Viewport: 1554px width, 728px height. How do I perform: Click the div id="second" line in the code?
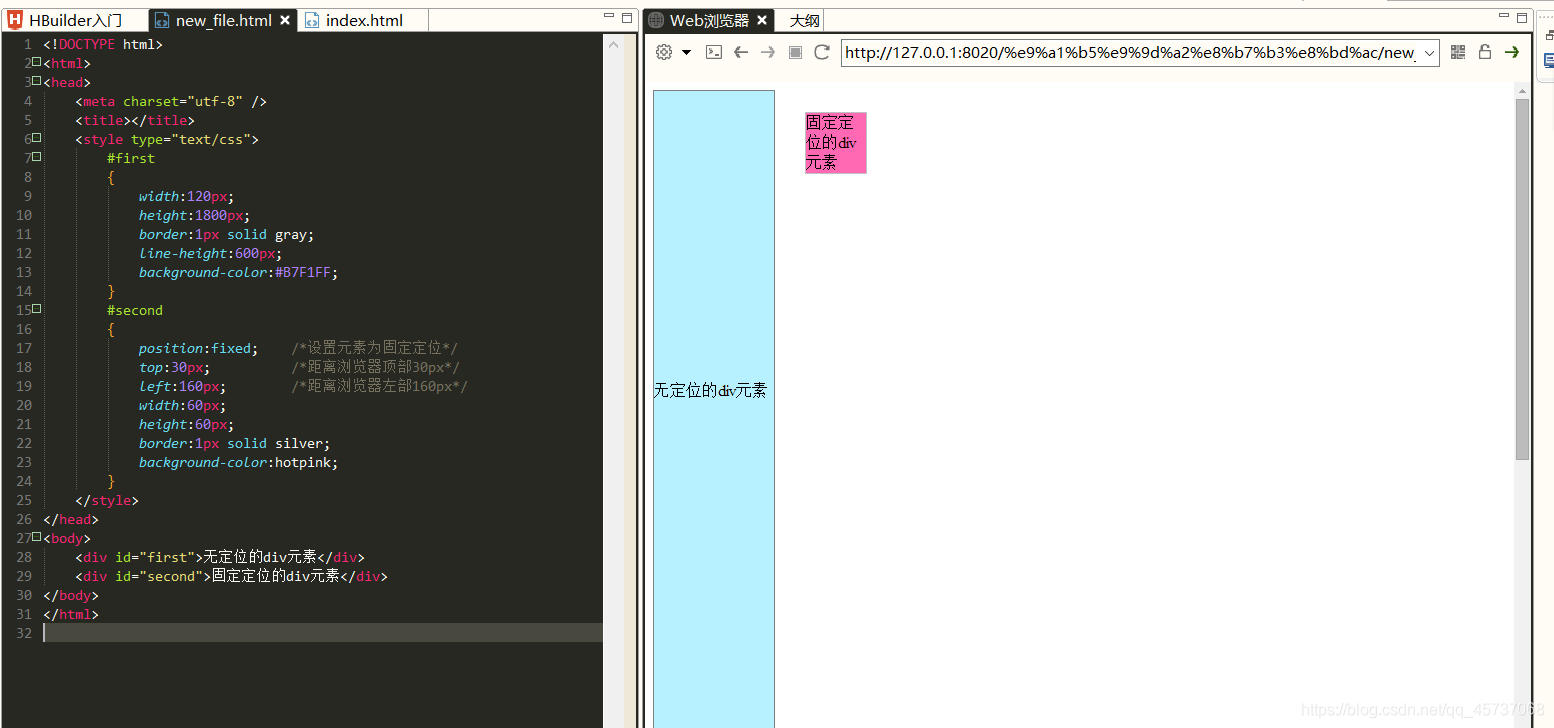[x=231, y=576]
